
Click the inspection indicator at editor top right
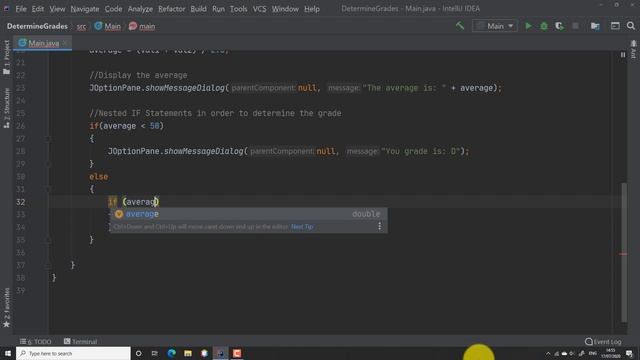(623, 55)
